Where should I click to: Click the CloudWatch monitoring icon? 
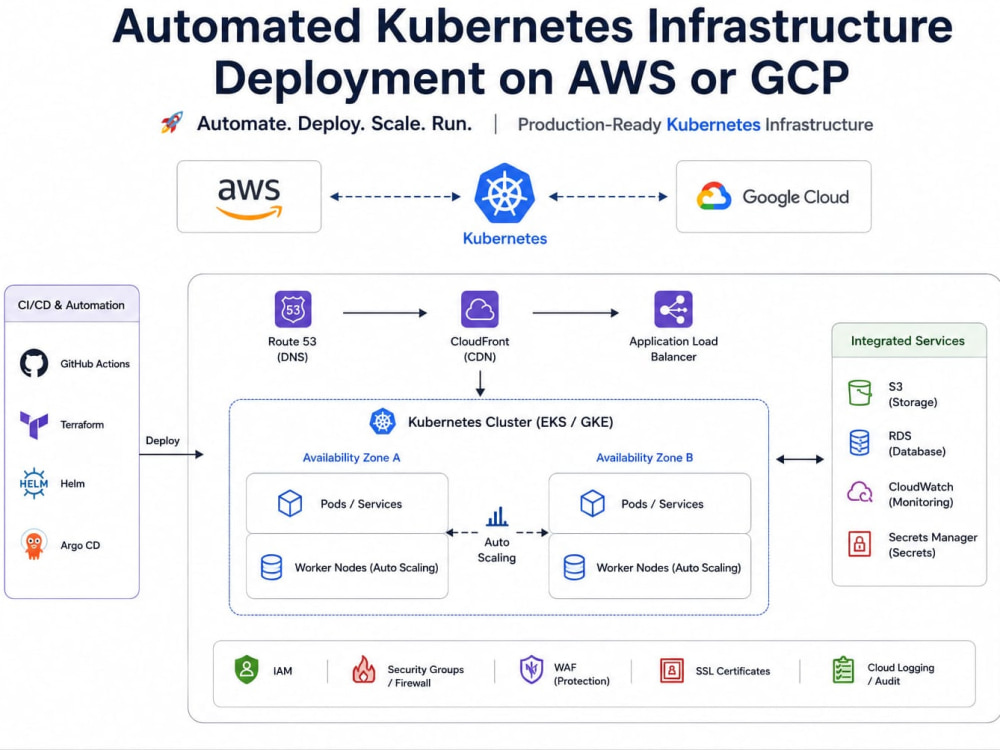[860, 492]
